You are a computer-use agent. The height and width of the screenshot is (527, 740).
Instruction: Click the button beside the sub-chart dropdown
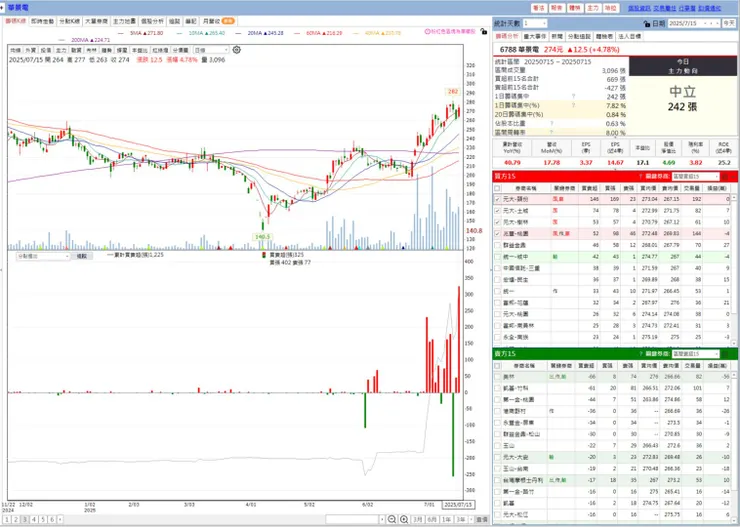(x=82, y=256)
